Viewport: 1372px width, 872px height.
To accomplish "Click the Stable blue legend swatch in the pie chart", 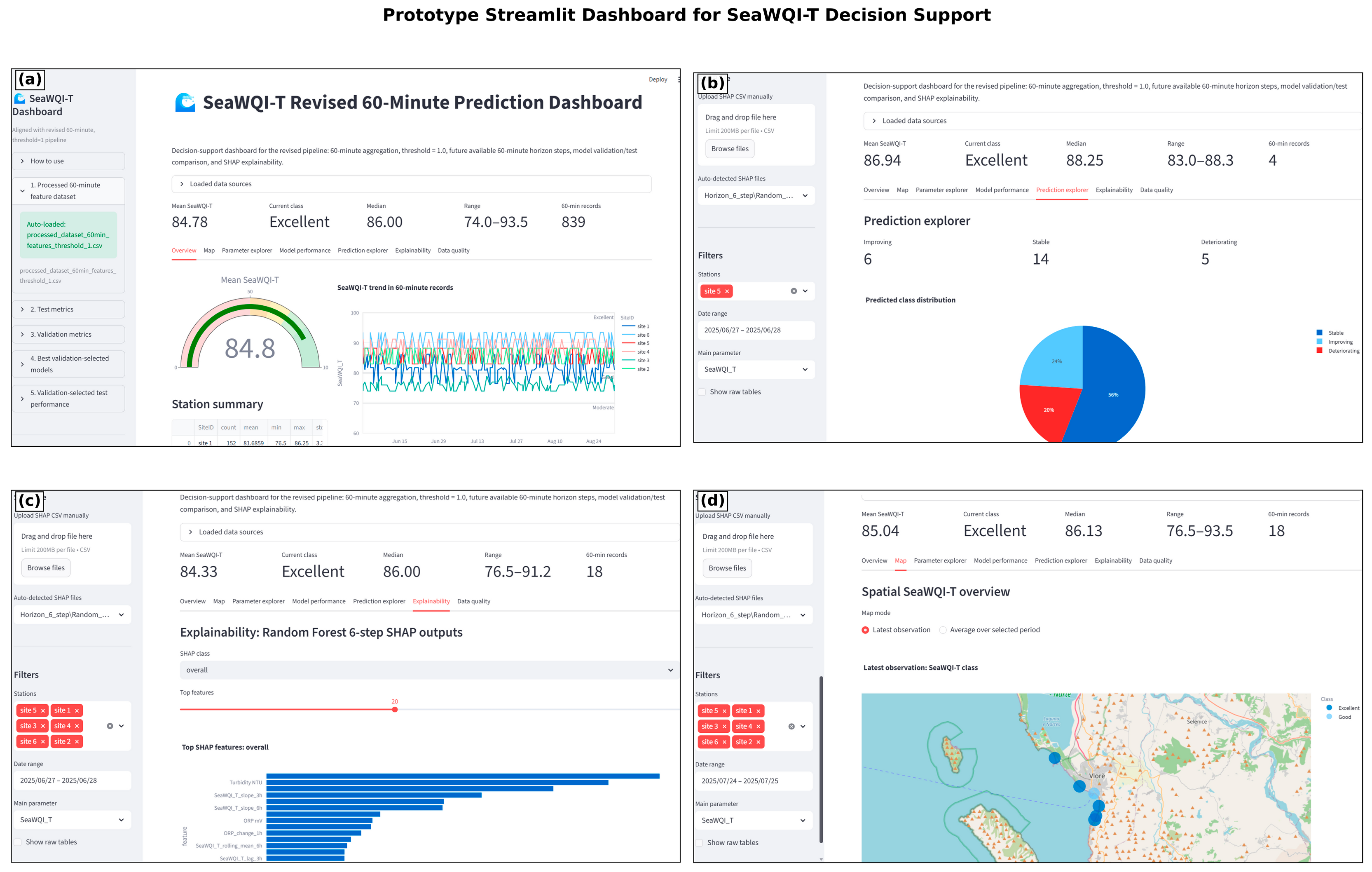I will point(1320,333).
